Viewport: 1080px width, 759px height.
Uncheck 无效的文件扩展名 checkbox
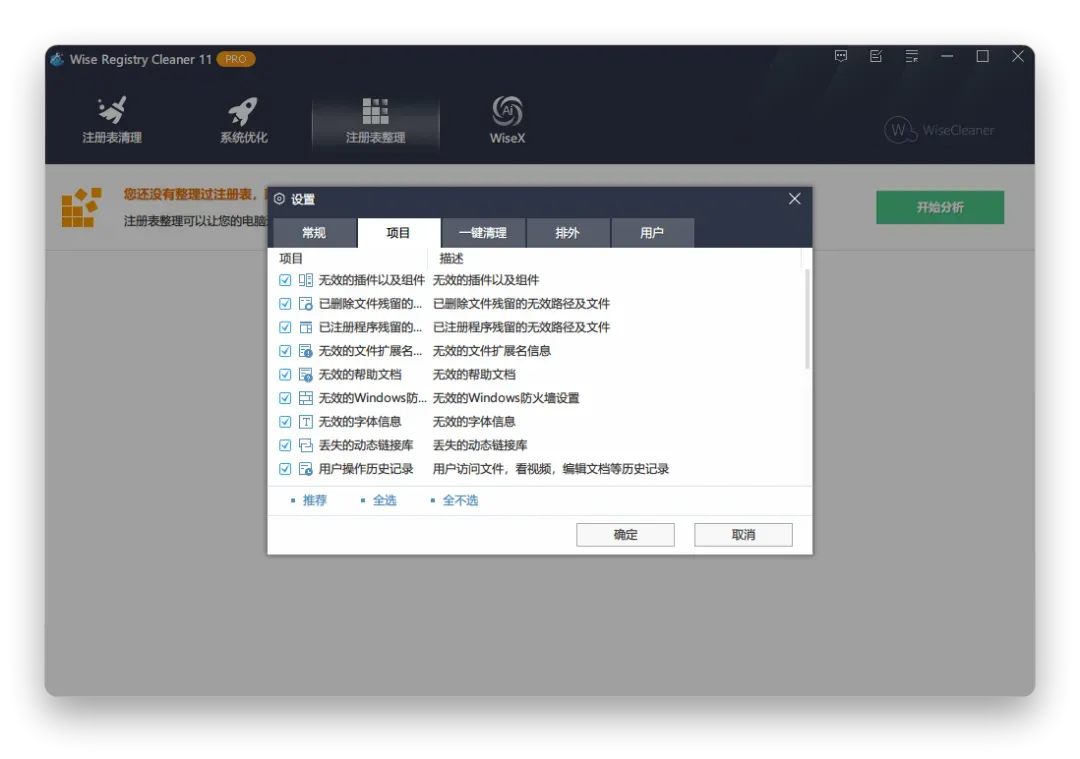(285, 351)
